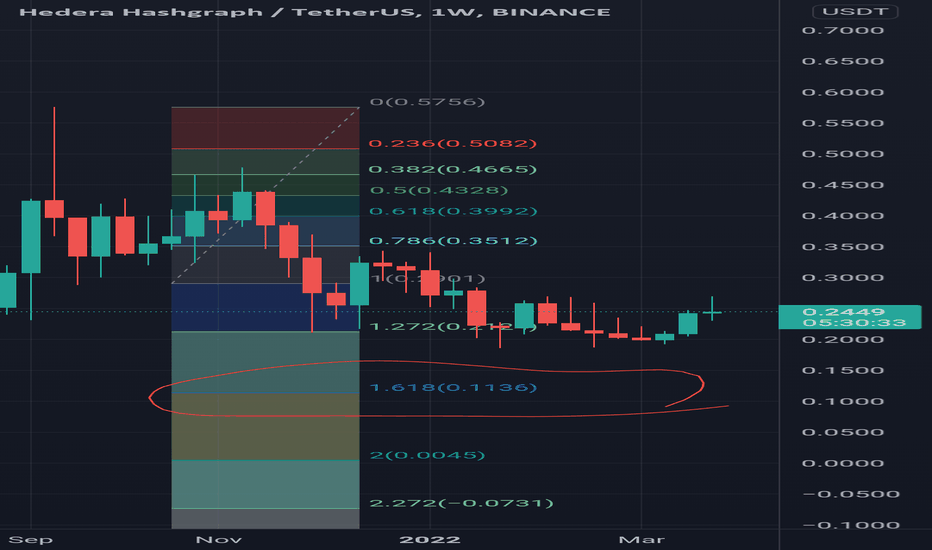The width and height of the screenshot is (932, 550).
Task: Click the Fibonacci label 0.618(0.3992)
Action: click(x=453, y=211)
